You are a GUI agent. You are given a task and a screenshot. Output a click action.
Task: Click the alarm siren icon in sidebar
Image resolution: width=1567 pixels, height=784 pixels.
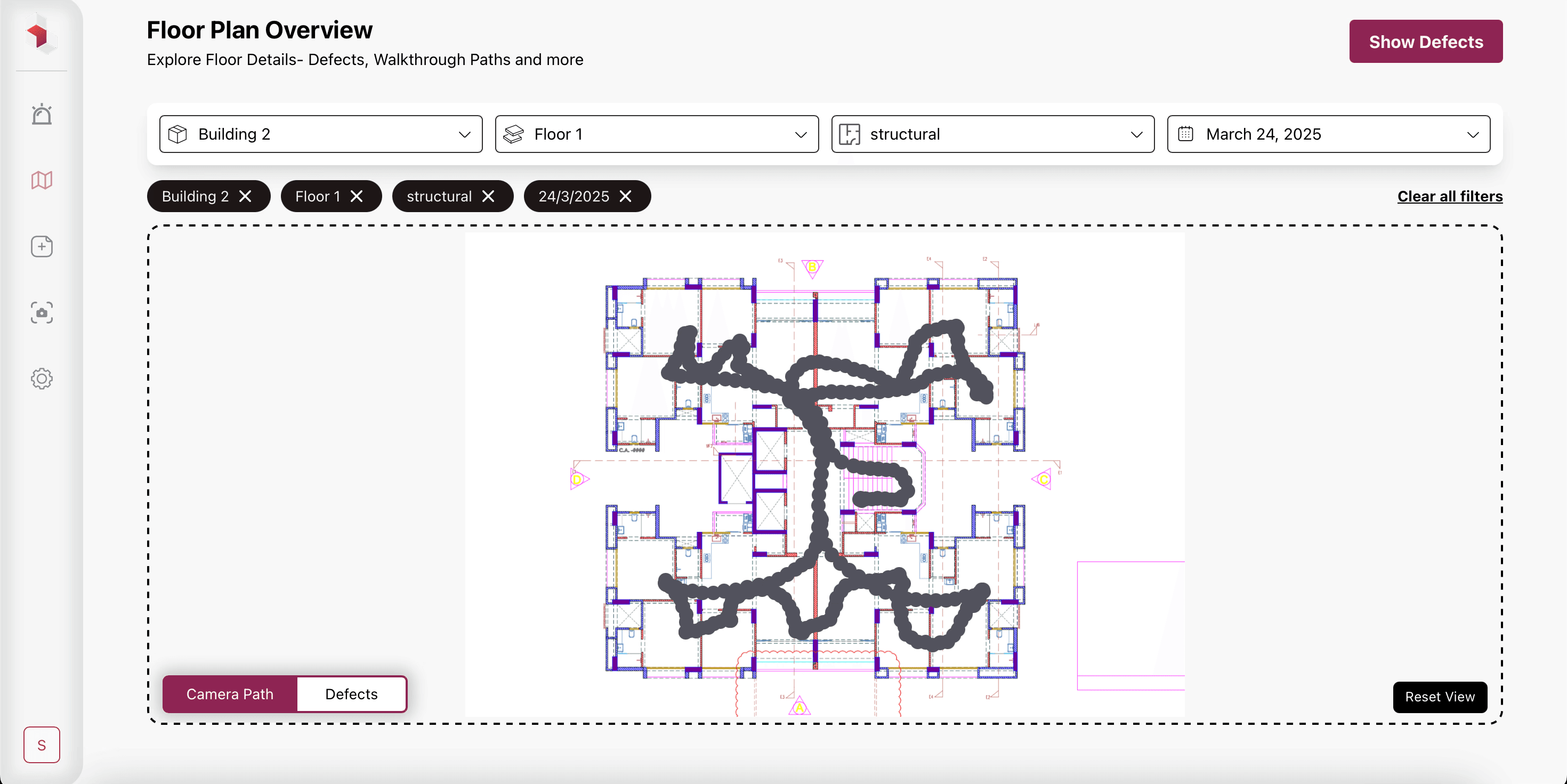tap(42, 115)
